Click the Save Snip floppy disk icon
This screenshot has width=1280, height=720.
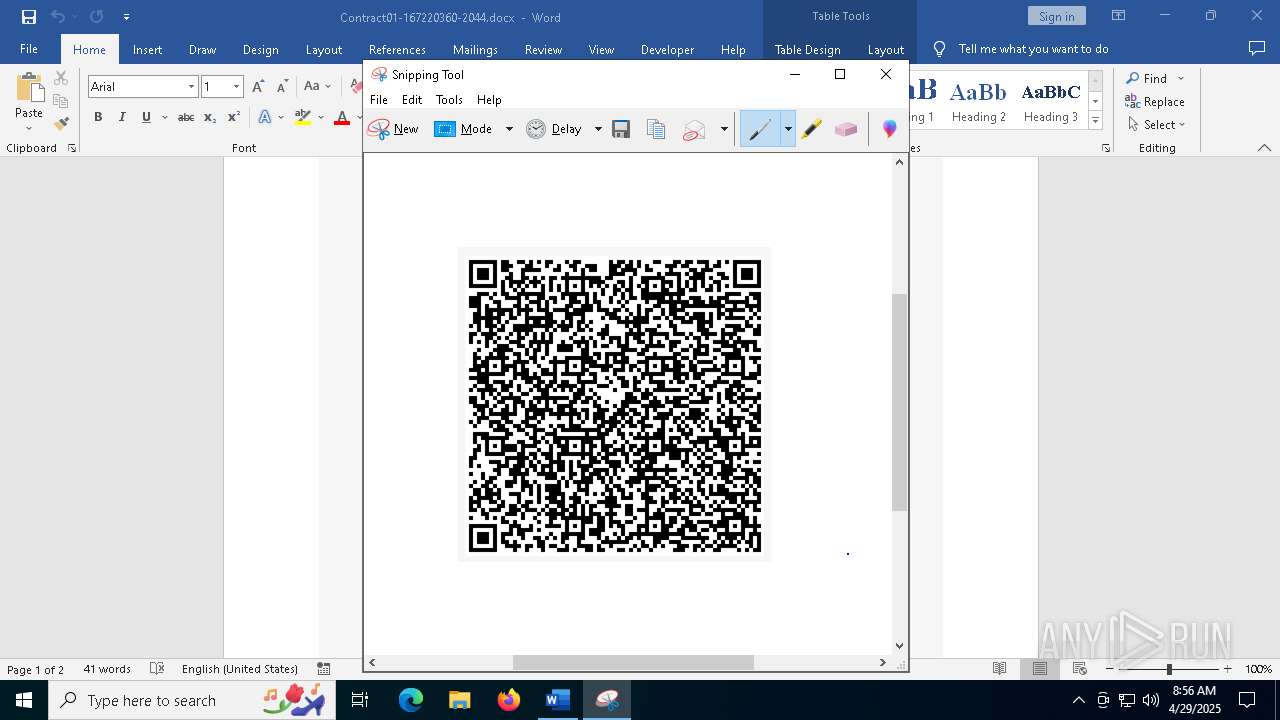pos(621,129)
